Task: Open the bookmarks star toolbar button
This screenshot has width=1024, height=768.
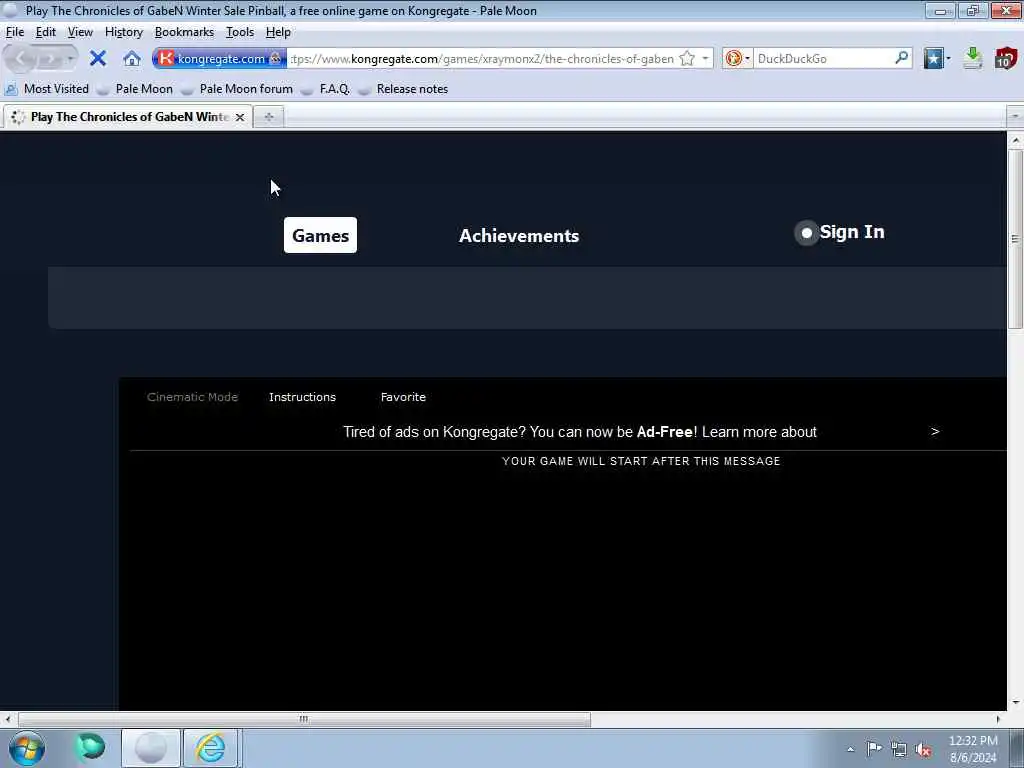Action: click(x=936, y=59)
